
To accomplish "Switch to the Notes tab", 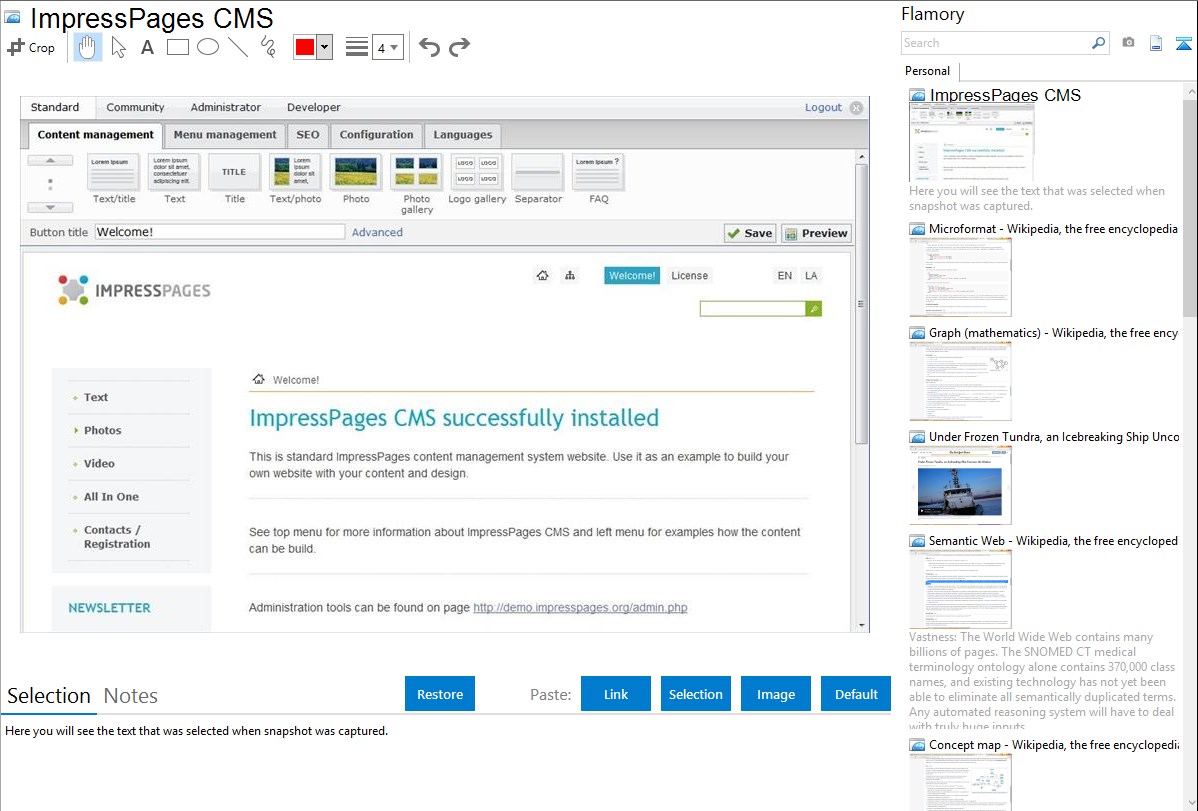I will coord(131,696).
